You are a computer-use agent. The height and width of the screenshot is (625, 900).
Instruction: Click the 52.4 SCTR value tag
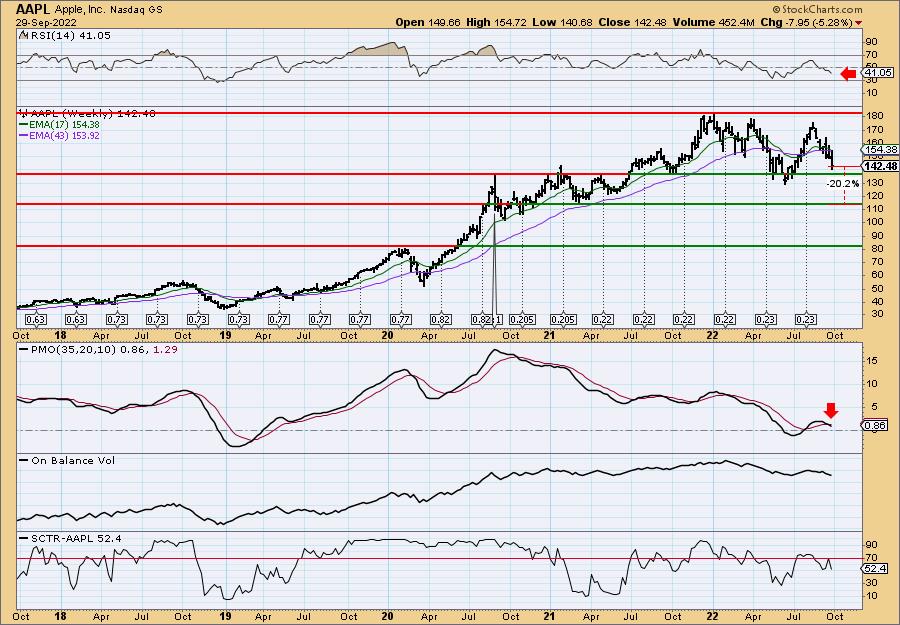click(876, 568)
